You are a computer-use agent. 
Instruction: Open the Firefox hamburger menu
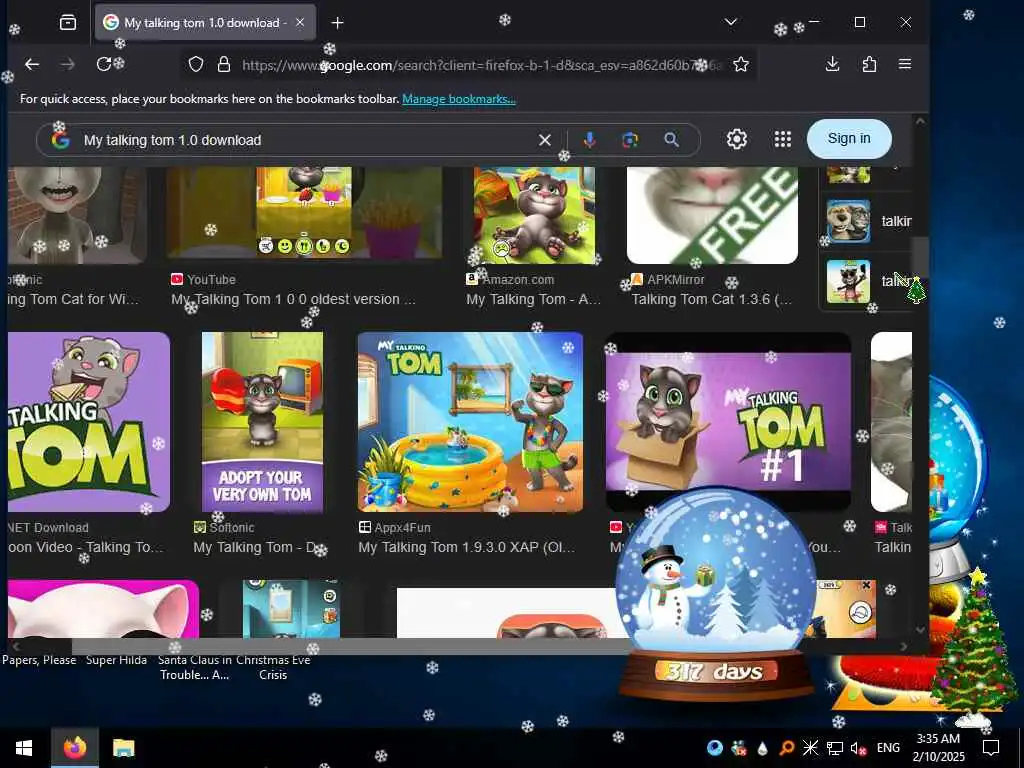click(904, 64)
